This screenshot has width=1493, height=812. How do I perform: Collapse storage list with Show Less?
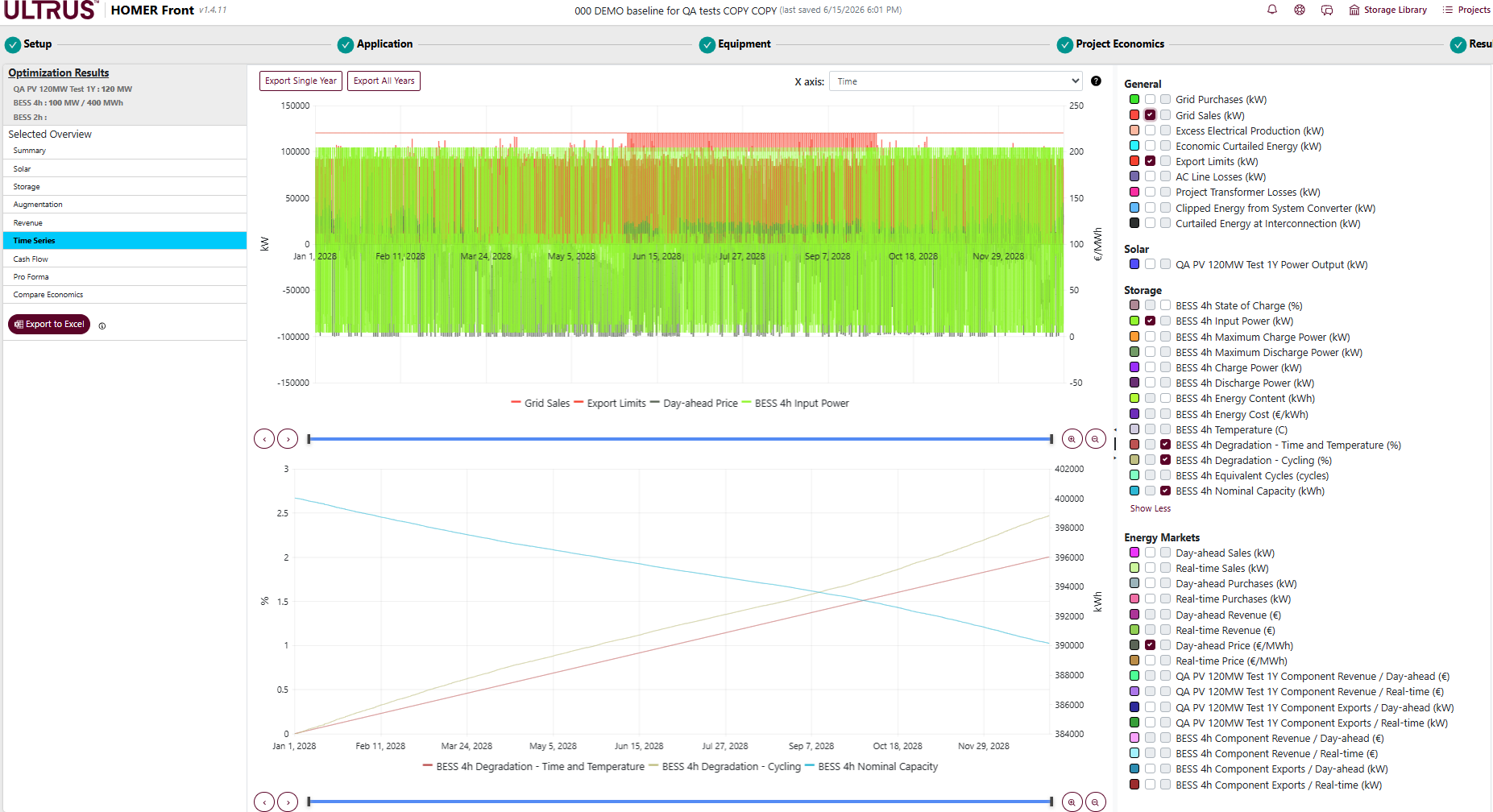tap(1150, 508)
